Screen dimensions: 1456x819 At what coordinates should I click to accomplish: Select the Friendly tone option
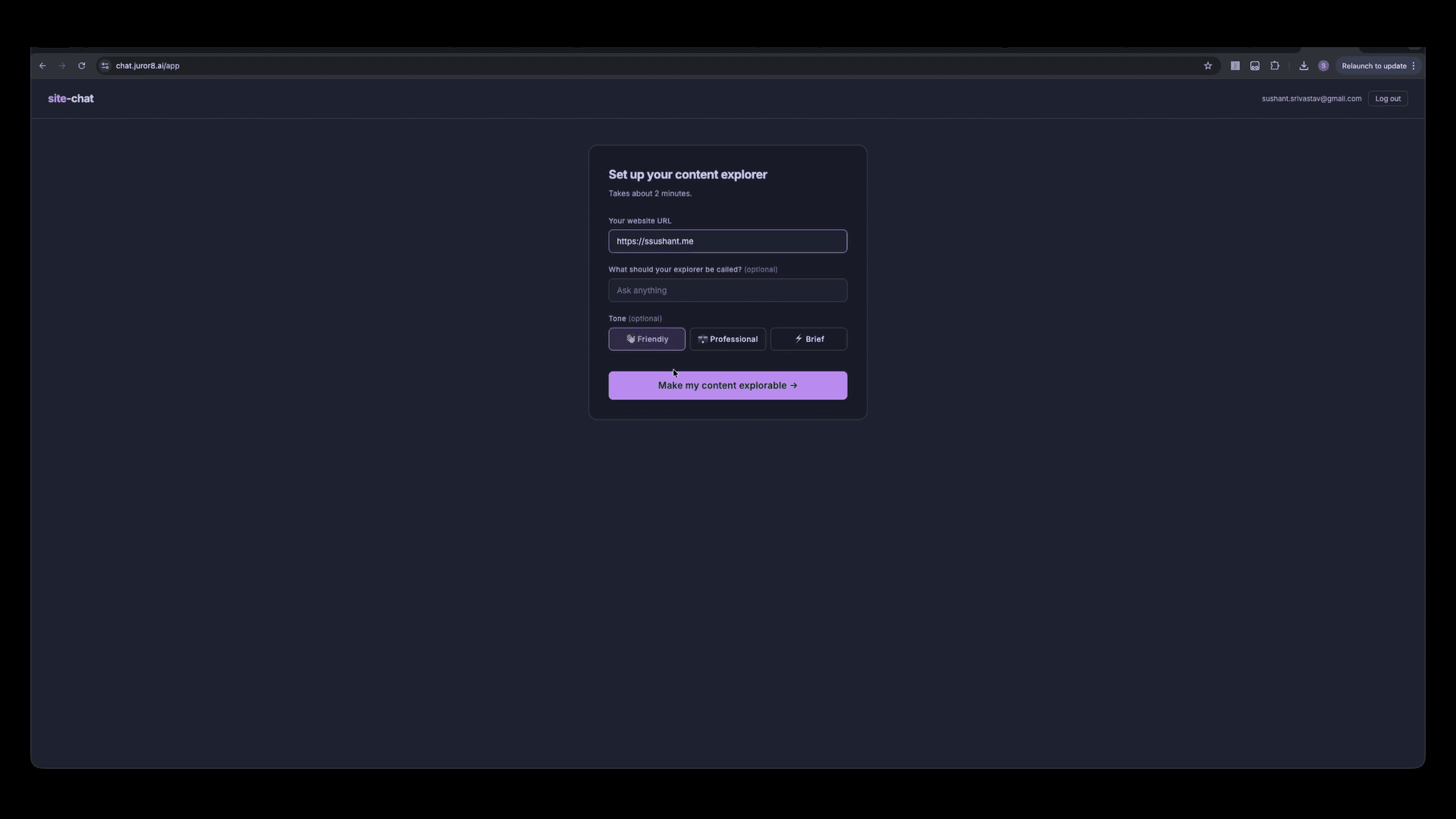point(646,339)
